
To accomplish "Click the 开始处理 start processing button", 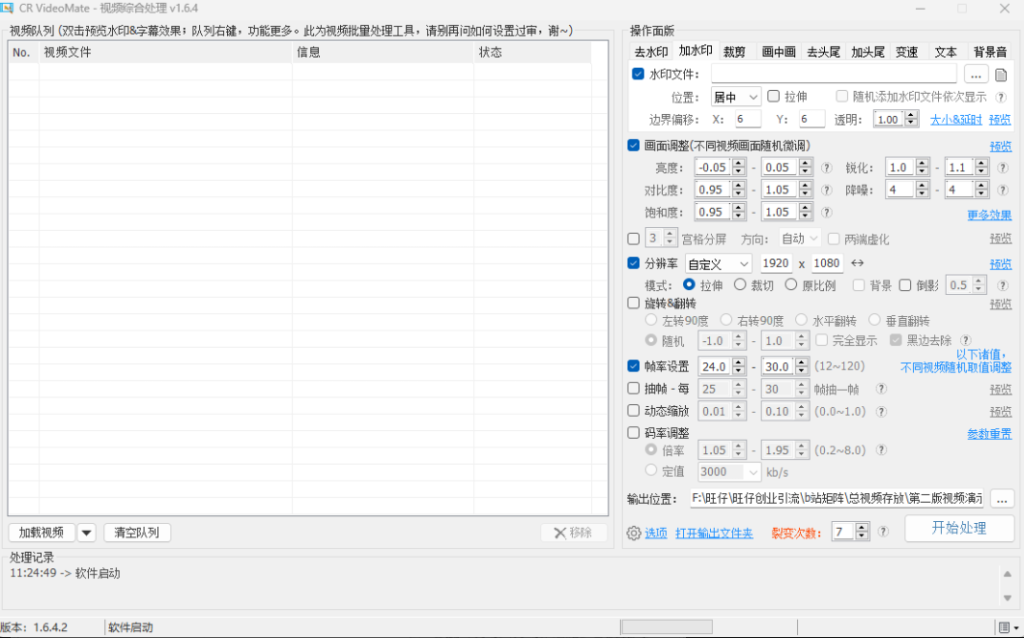I will click(x=958, y=528).
